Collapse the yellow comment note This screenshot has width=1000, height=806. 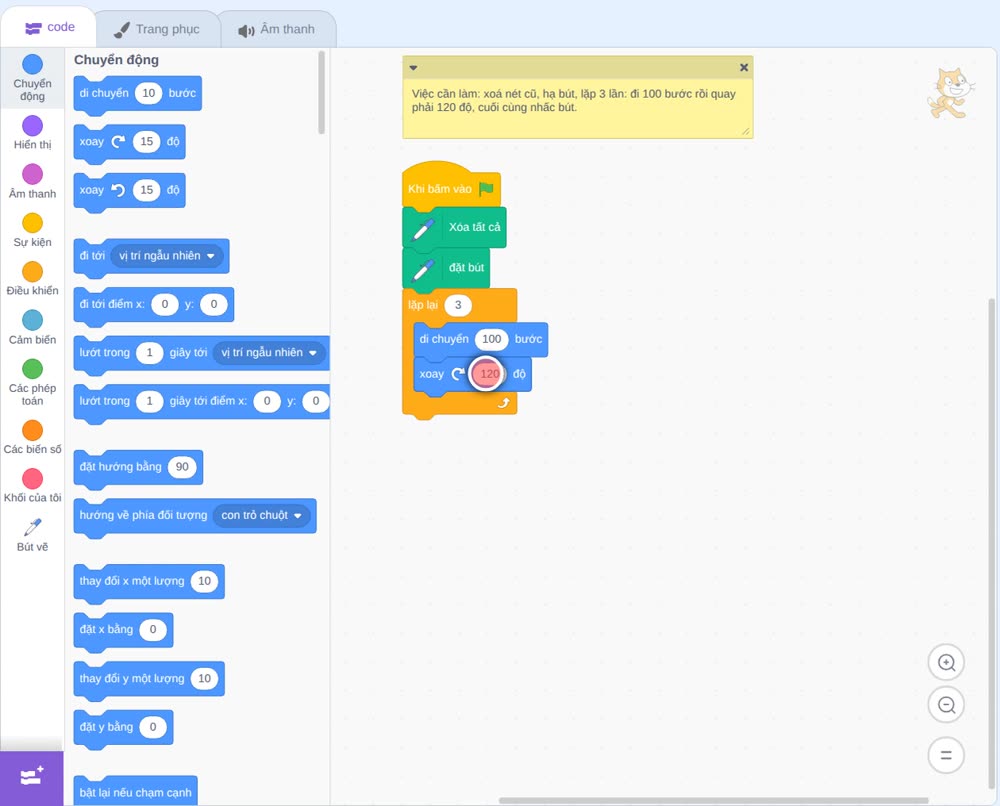(413, 68)
